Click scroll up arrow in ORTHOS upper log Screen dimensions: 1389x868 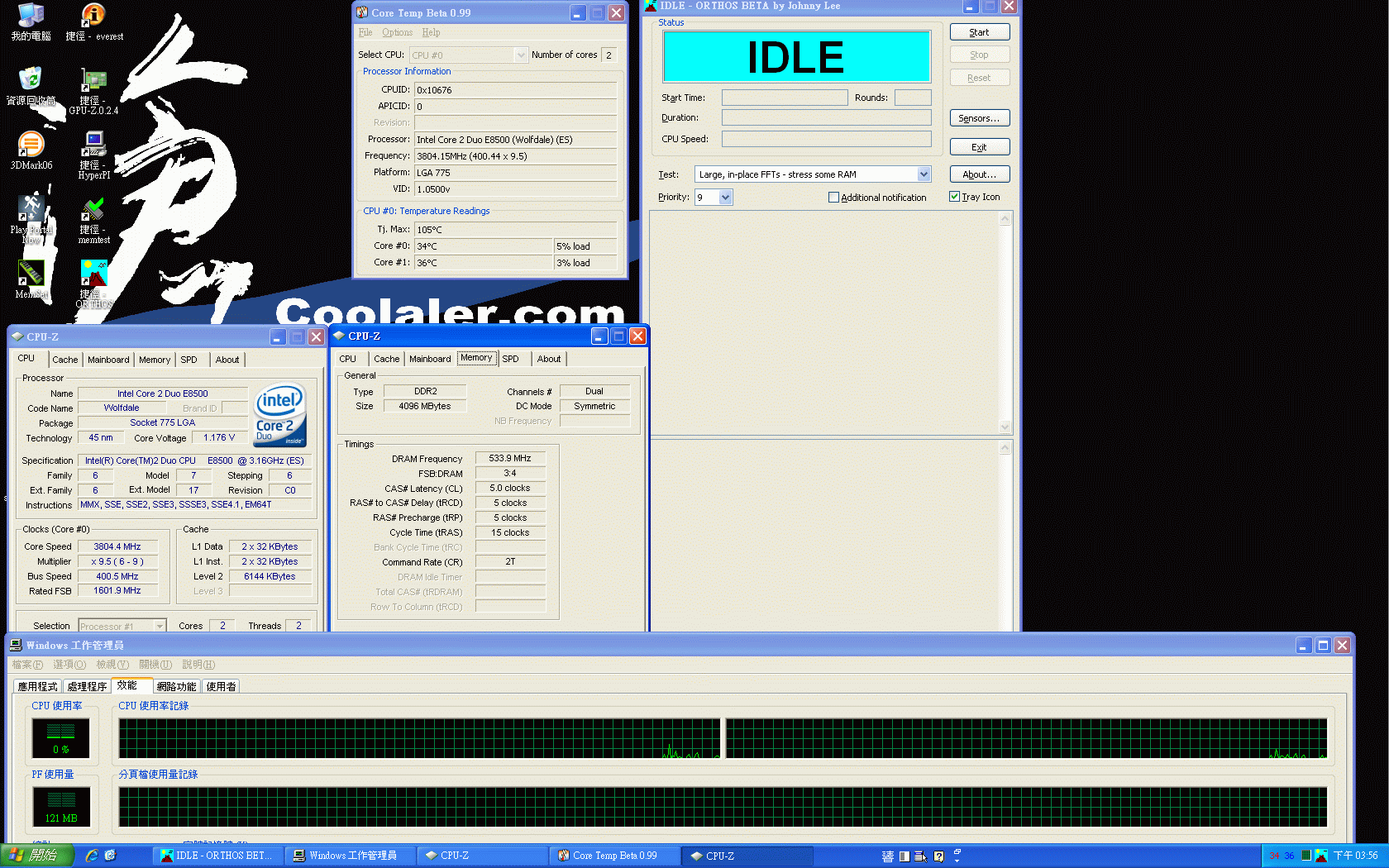point(1005,219)
